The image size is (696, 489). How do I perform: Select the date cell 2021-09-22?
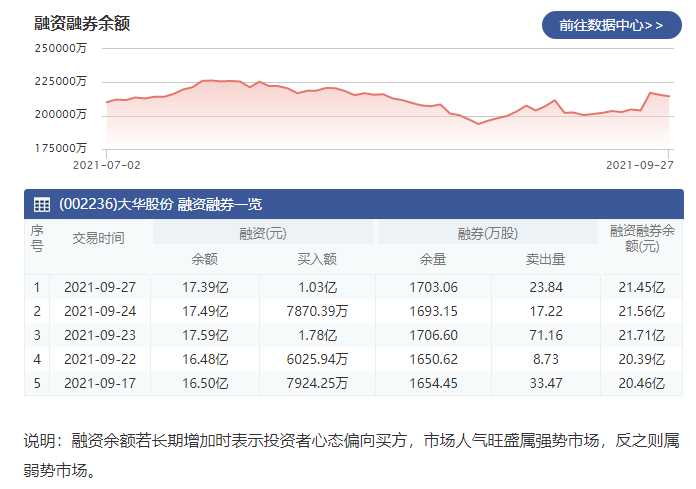100,359
